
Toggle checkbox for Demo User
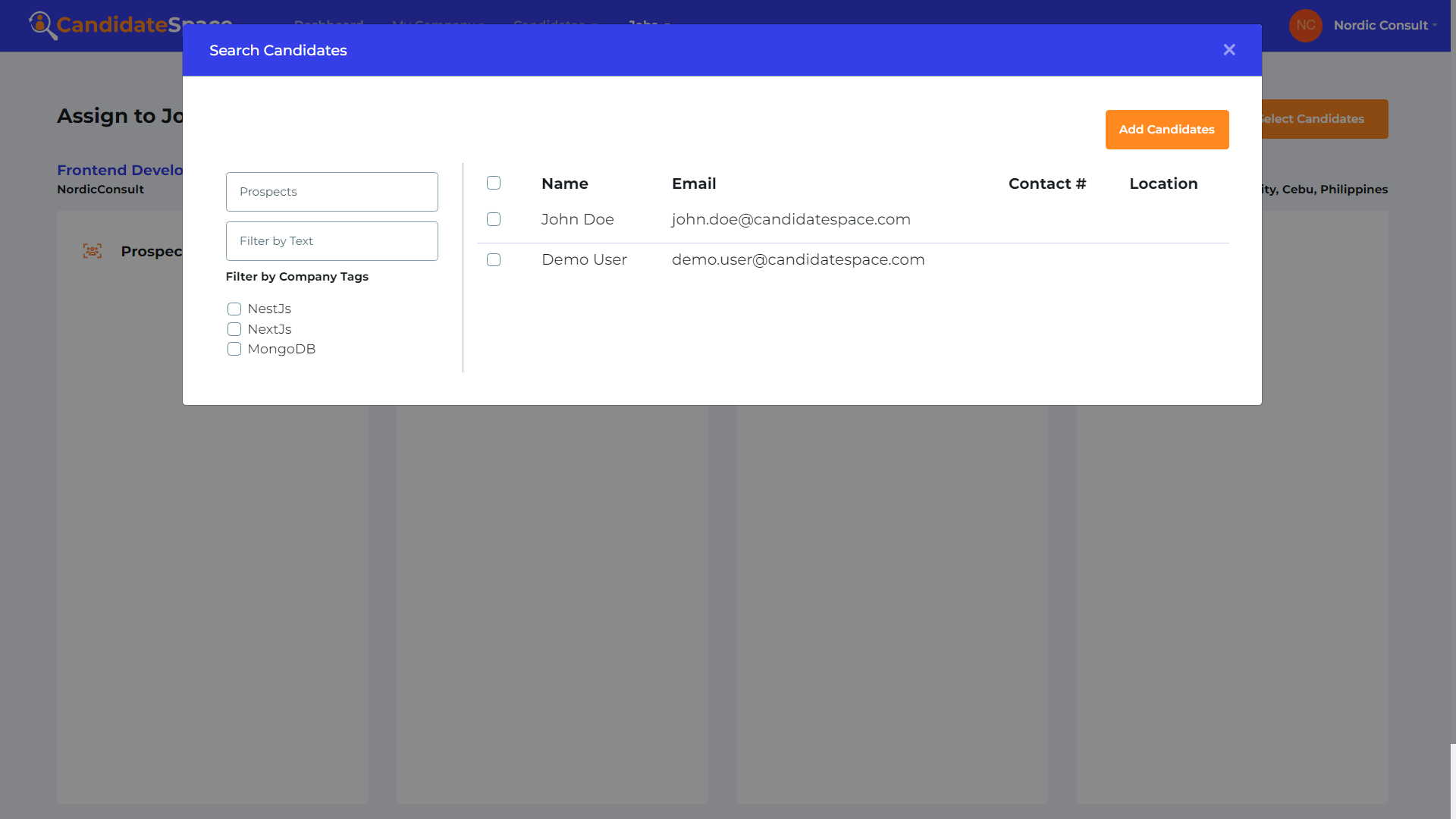(494, 260)
